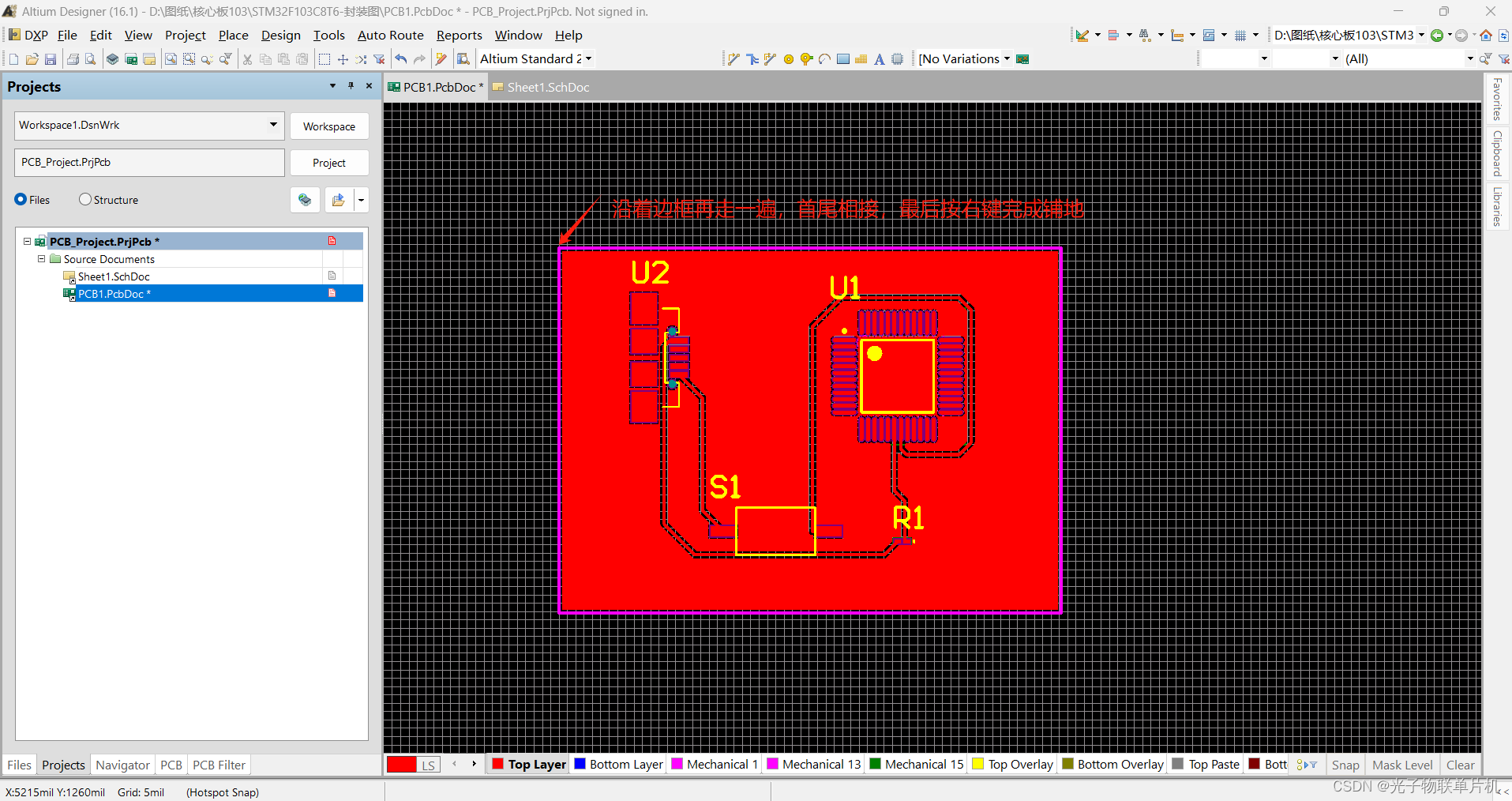Image resolution: width=1512 pixels, height=801 pixels.
Task: Select the Place String text icon
Action: pos(879,59)
